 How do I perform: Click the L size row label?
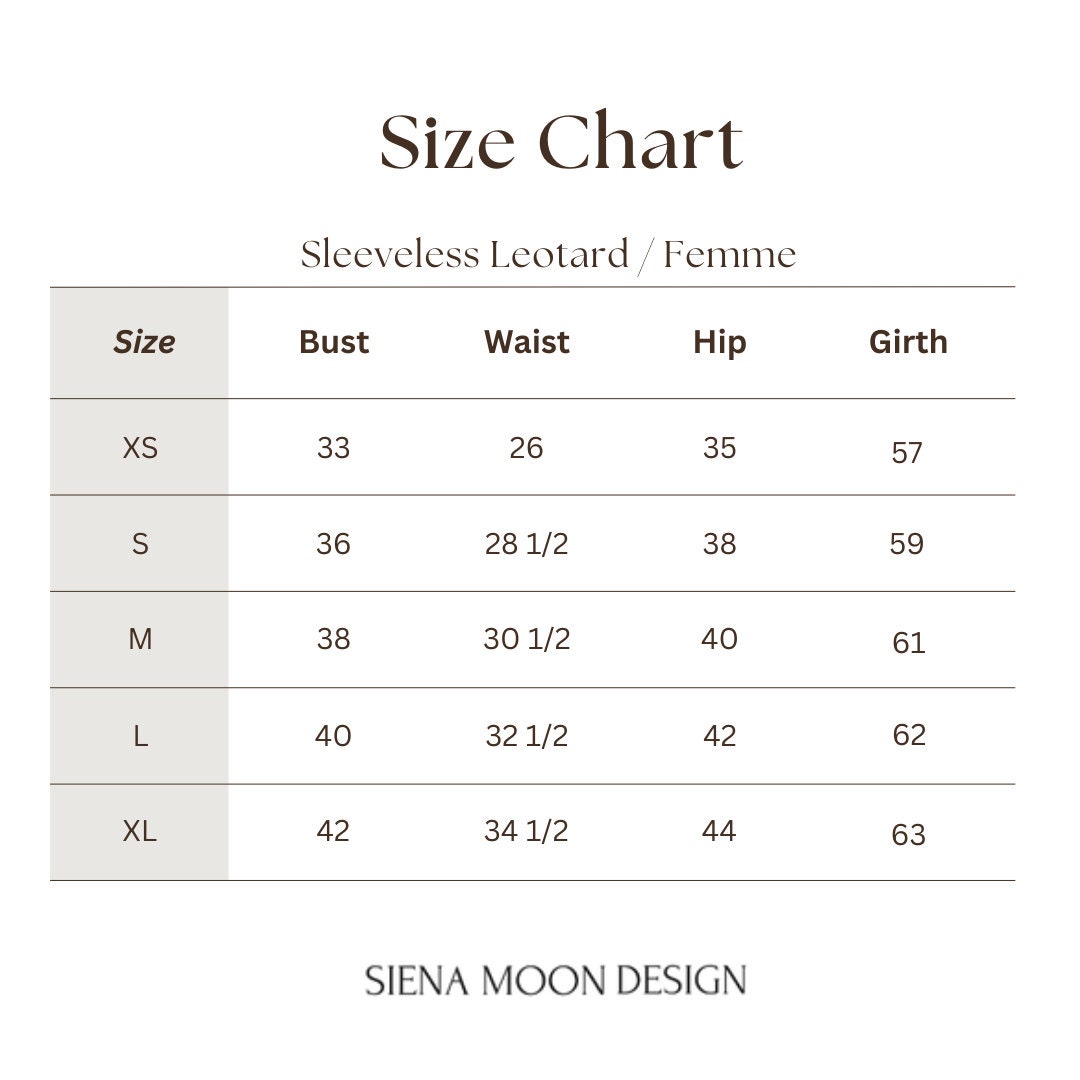tap(141, 736)
